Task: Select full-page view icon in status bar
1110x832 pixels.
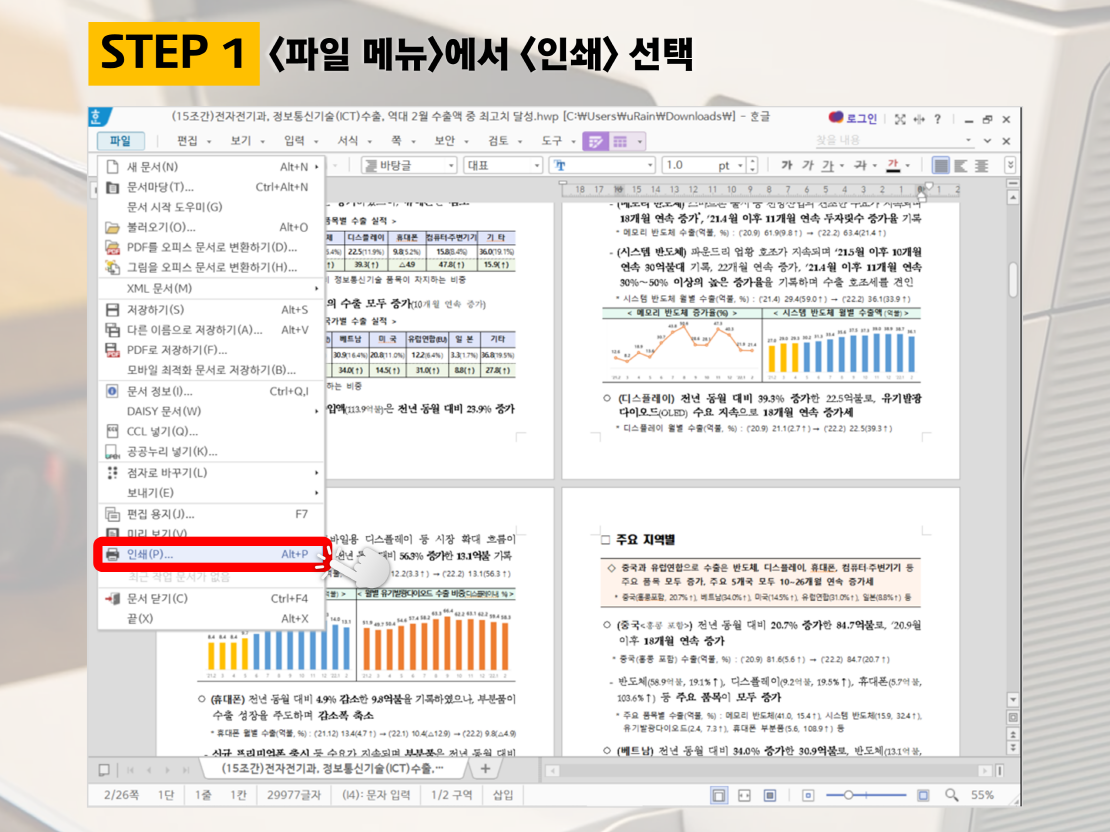Action: 769,795
